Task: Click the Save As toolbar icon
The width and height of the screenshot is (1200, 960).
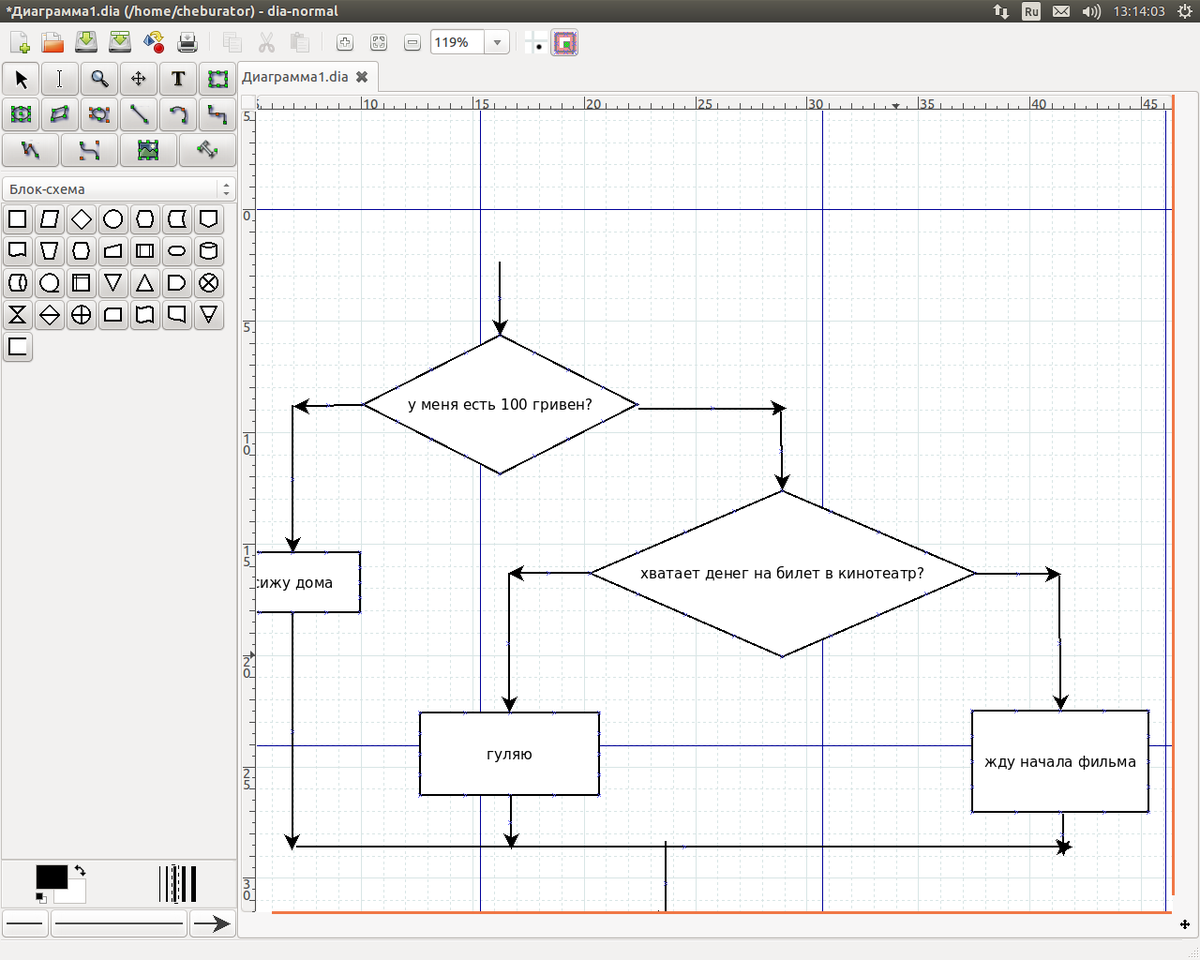Action: pos(120,42)
